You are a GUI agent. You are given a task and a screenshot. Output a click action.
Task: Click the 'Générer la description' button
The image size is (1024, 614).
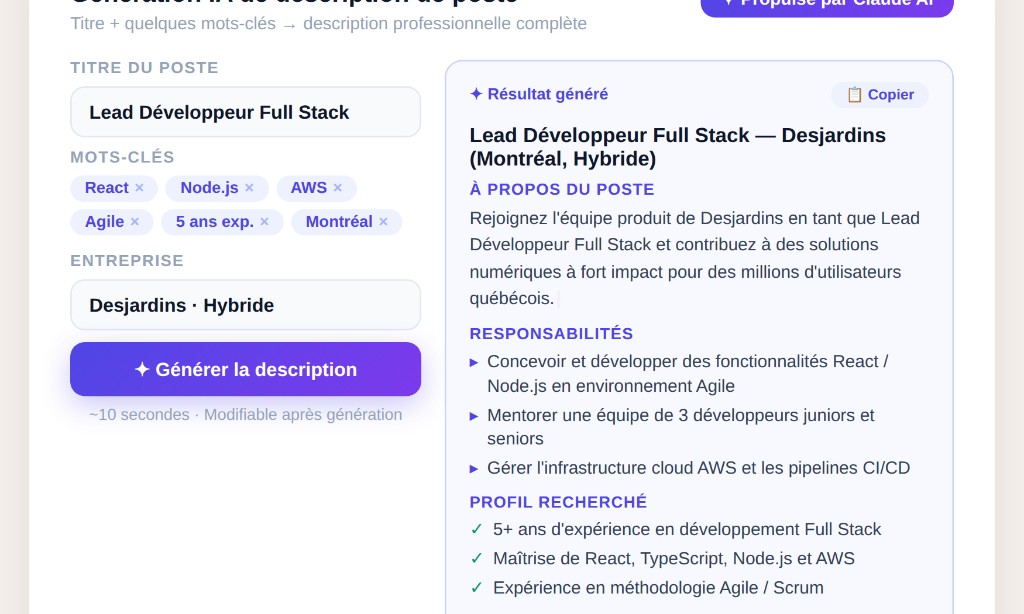pos(245,369)
